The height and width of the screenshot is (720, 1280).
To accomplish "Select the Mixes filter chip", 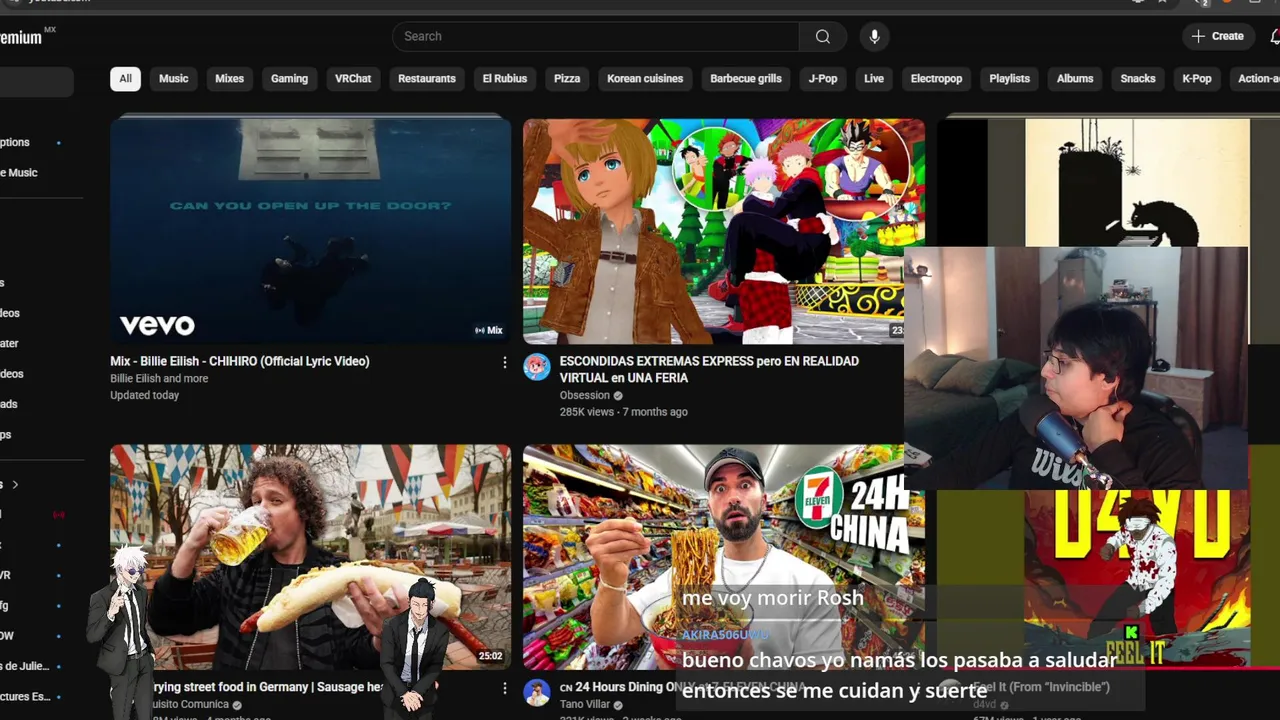I will 229,79.
